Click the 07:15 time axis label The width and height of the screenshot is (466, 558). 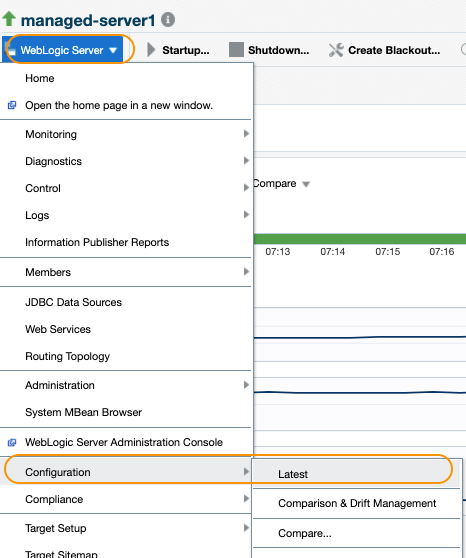click(x=388, y=252)
